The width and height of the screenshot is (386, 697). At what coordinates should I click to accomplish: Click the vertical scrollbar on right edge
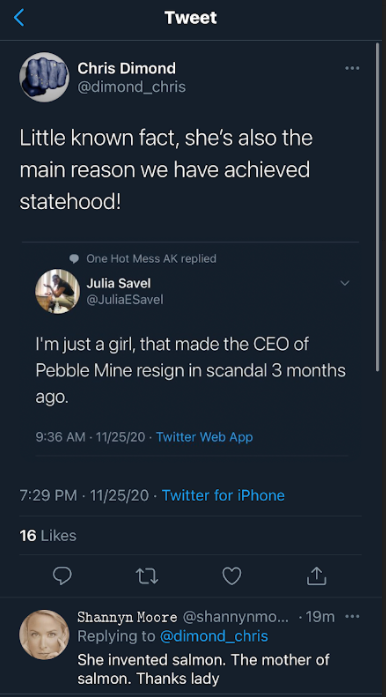tap(378, 207)
